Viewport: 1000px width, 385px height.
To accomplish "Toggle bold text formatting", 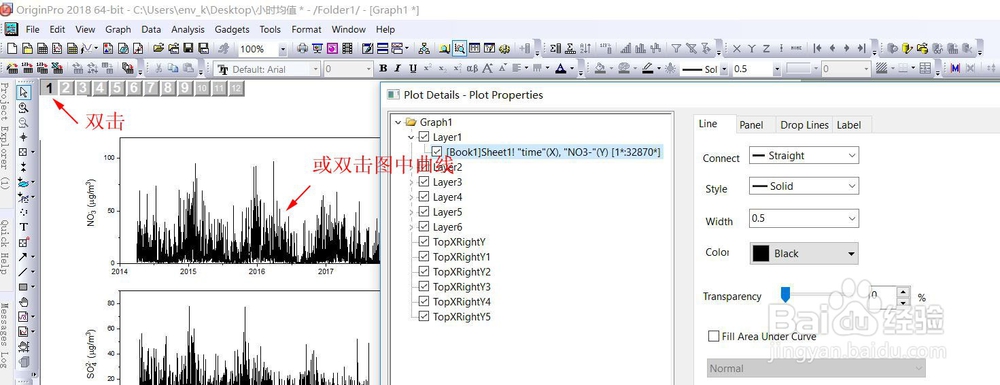I will 383,69.
